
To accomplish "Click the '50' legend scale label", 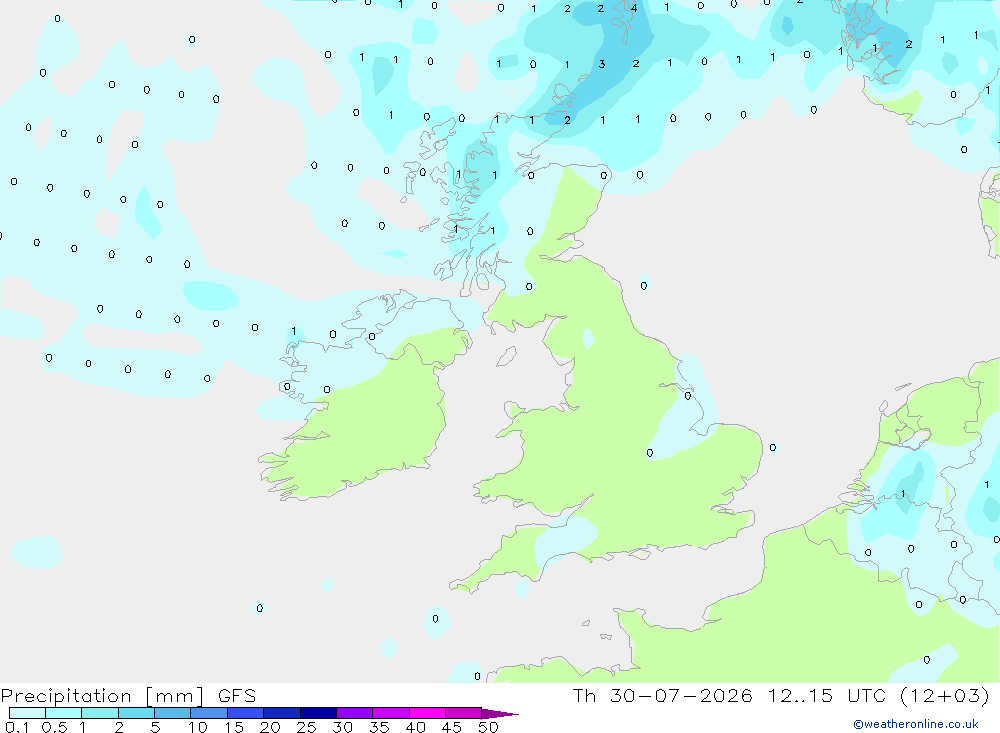I will tap(488, 727).
